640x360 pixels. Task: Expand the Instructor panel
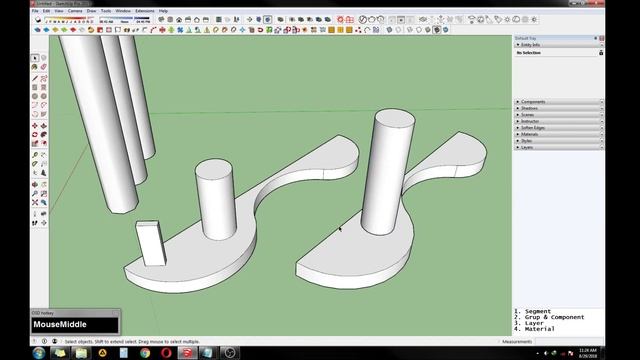(558, 121)
